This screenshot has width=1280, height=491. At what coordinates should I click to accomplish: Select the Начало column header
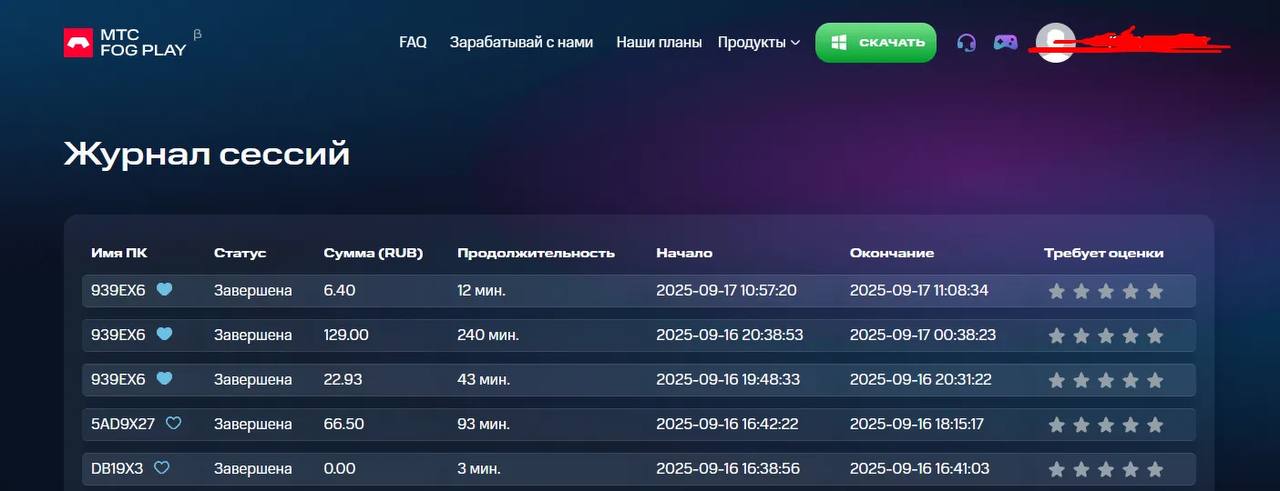pyautogui.click(x=684, y=253)
